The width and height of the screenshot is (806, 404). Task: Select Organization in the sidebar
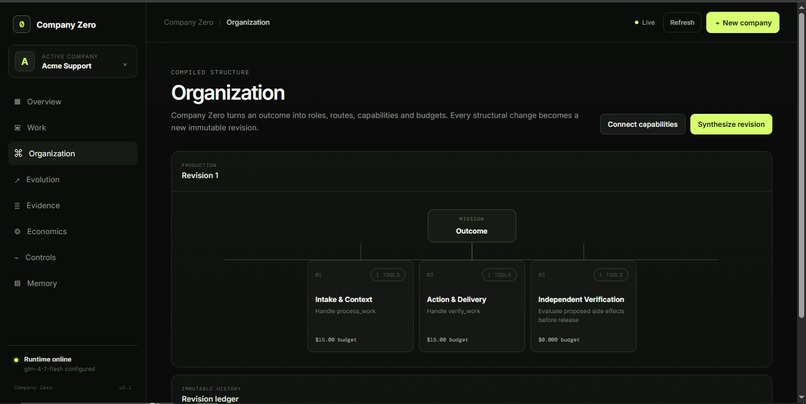[72, 153]
